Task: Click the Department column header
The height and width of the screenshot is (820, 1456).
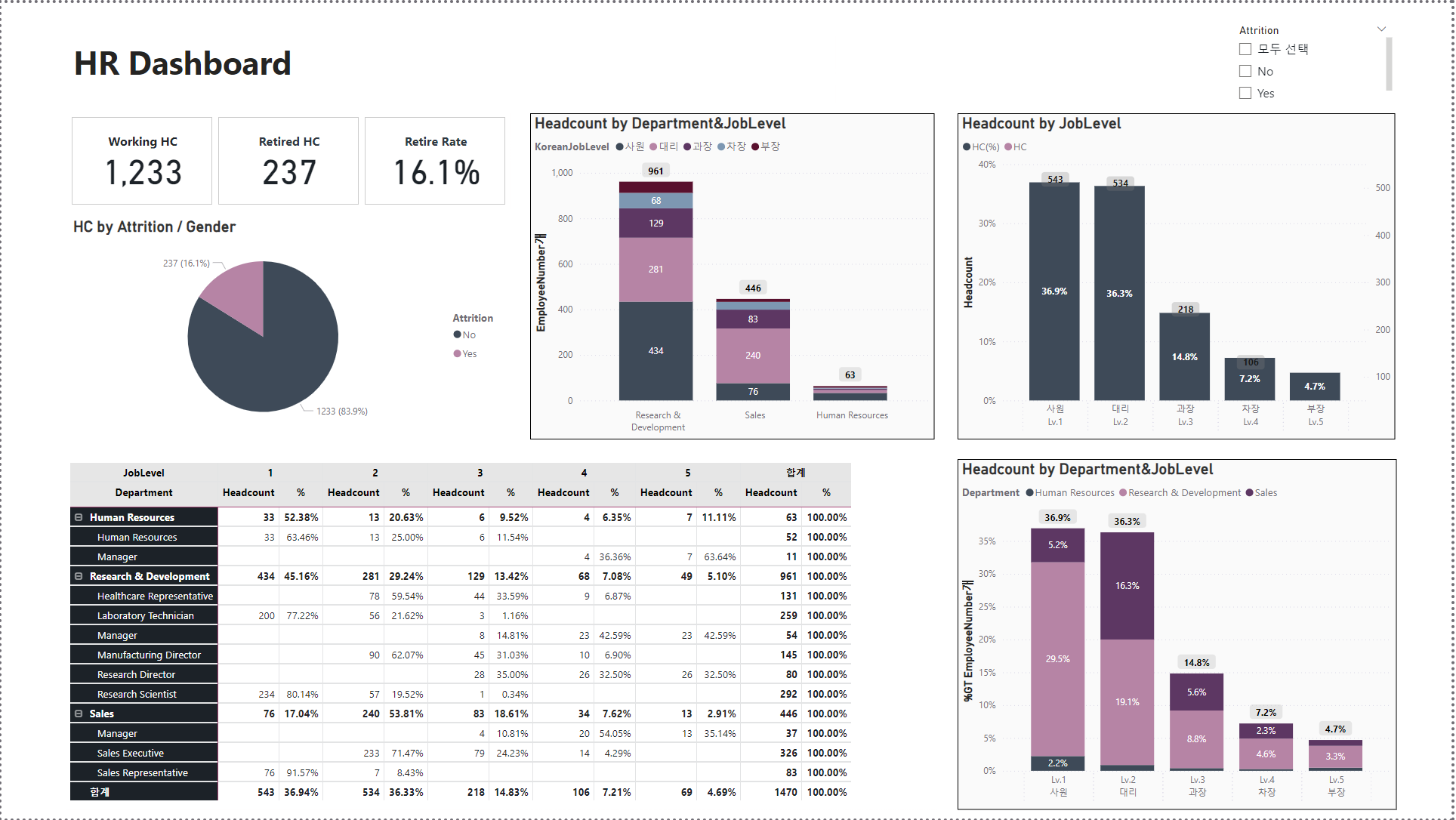Action: (143, 492)
